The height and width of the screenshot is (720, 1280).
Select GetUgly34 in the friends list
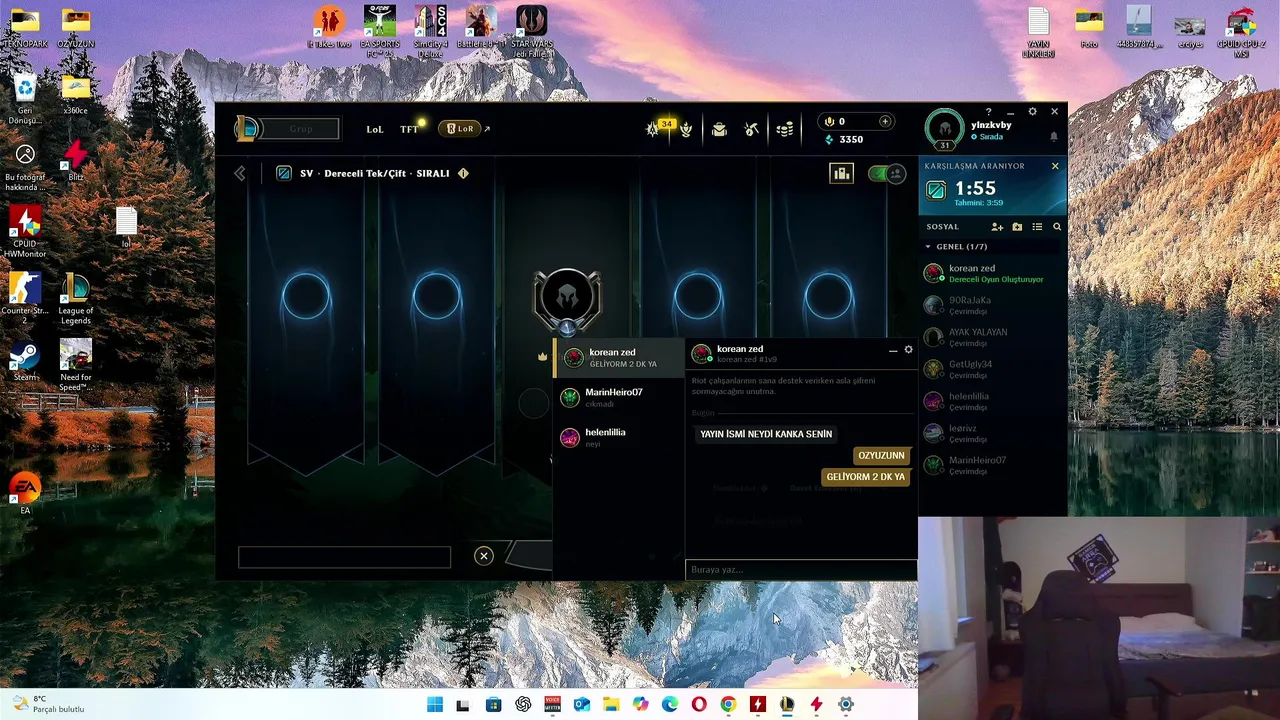(993, 369)
